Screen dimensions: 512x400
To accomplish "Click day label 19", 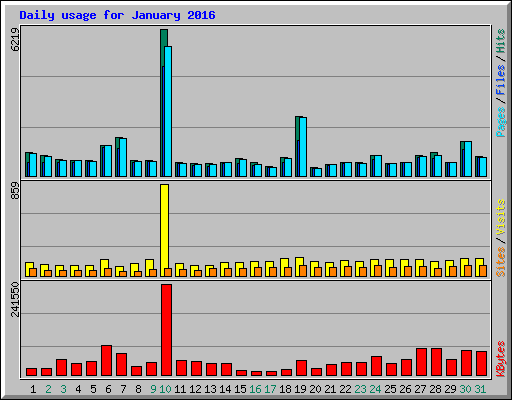I will pos(300,389).
